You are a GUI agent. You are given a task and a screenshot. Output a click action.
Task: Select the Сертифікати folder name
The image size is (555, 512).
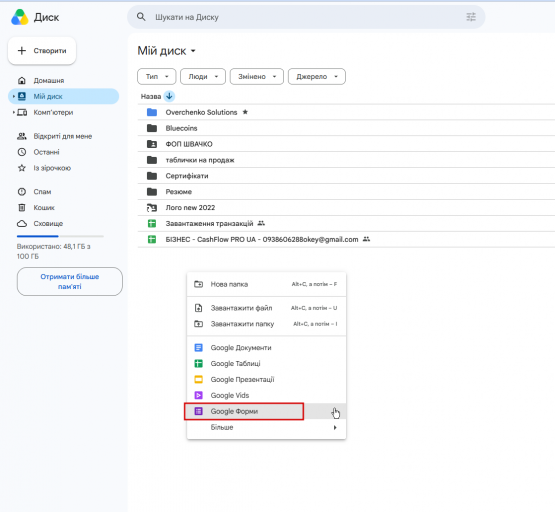[x=187, y=176]
